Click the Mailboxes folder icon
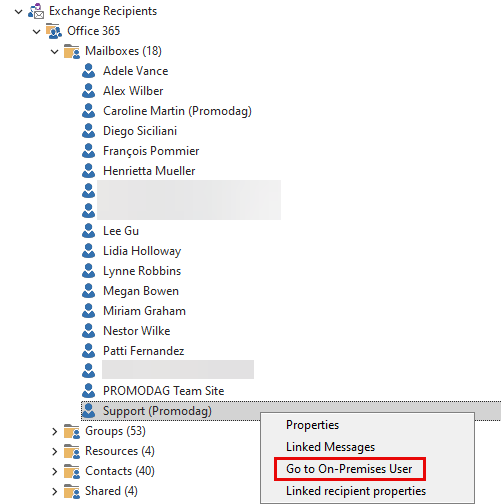 pos(72,51)
